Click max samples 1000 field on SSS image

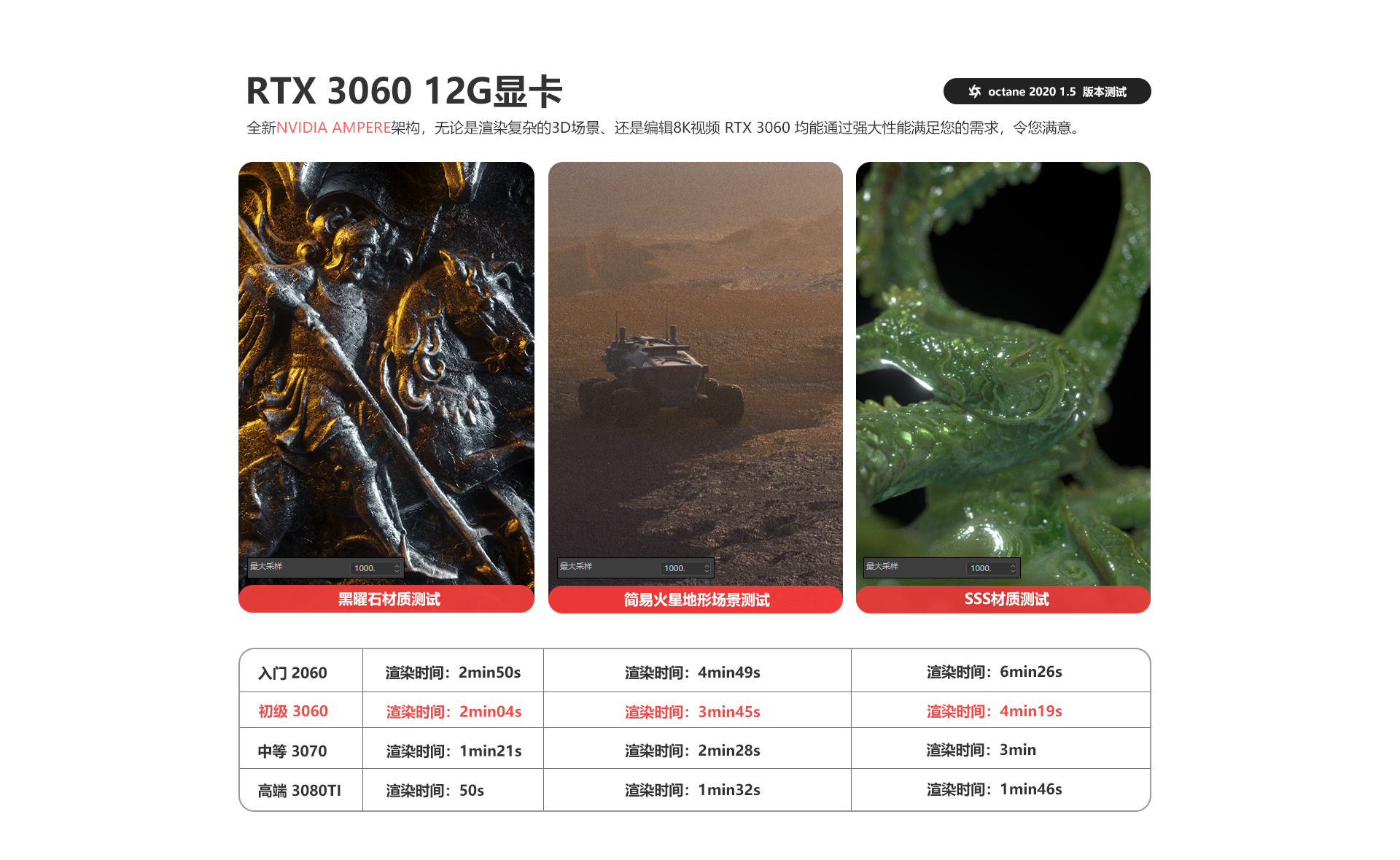coord(993,568)
